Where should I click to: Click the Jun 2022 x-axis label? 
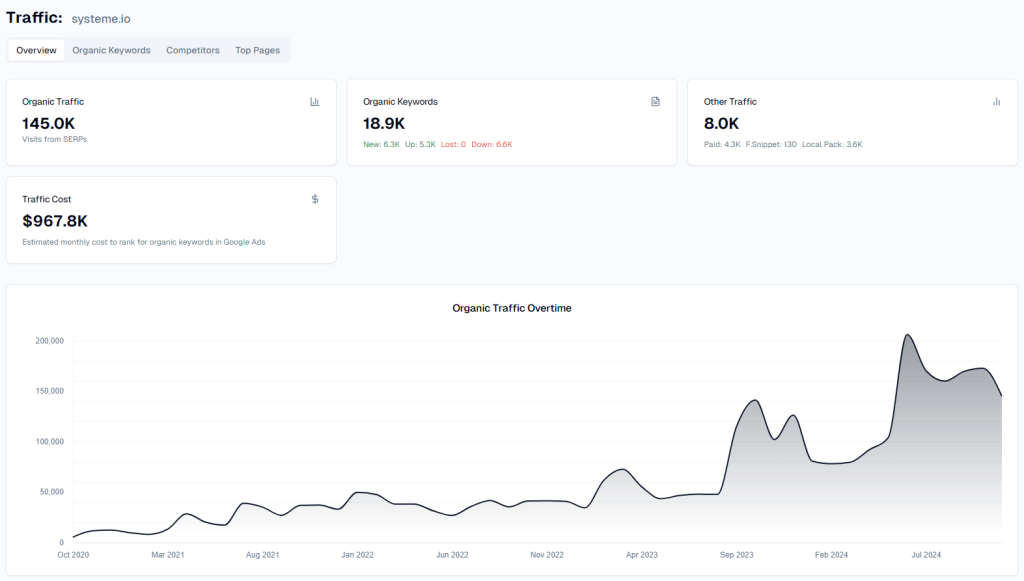click(x=452, y=555)
